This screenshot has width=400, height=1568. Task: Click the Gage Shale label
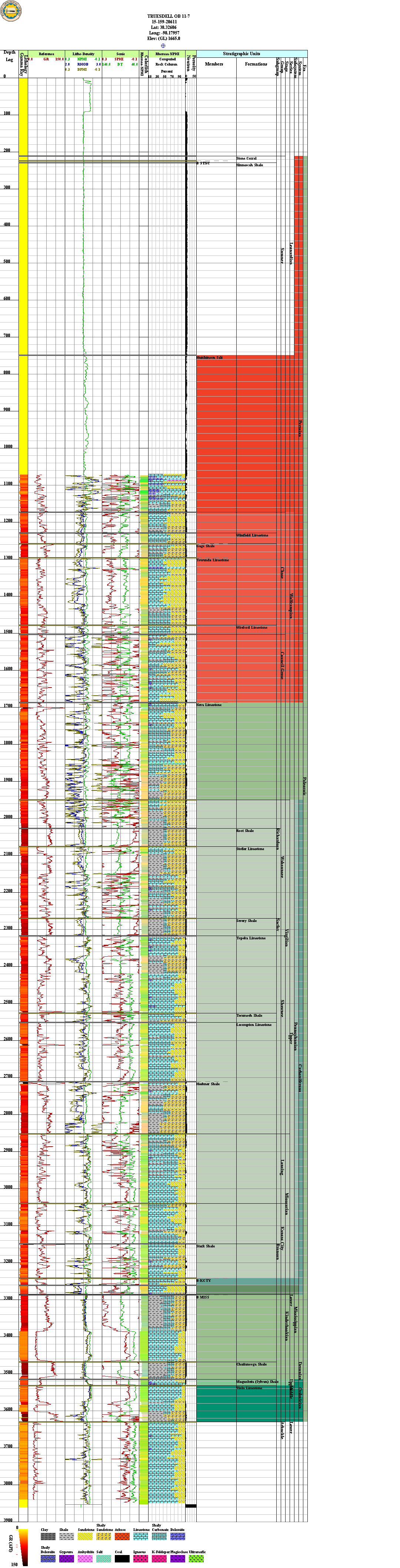click(205, 546)
